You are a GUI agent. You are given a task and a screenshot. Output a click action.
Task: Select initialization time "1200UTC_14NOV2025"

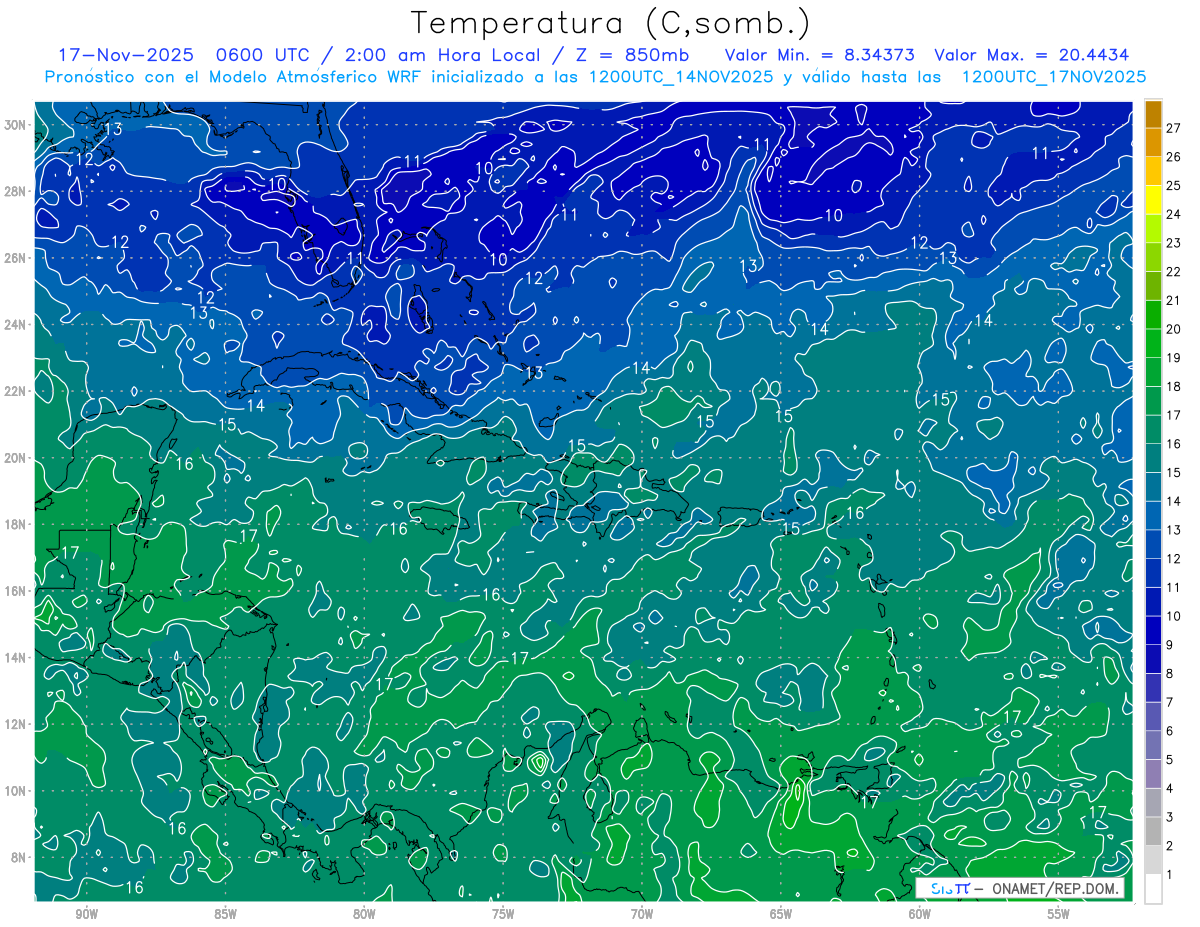coord(680,77)
